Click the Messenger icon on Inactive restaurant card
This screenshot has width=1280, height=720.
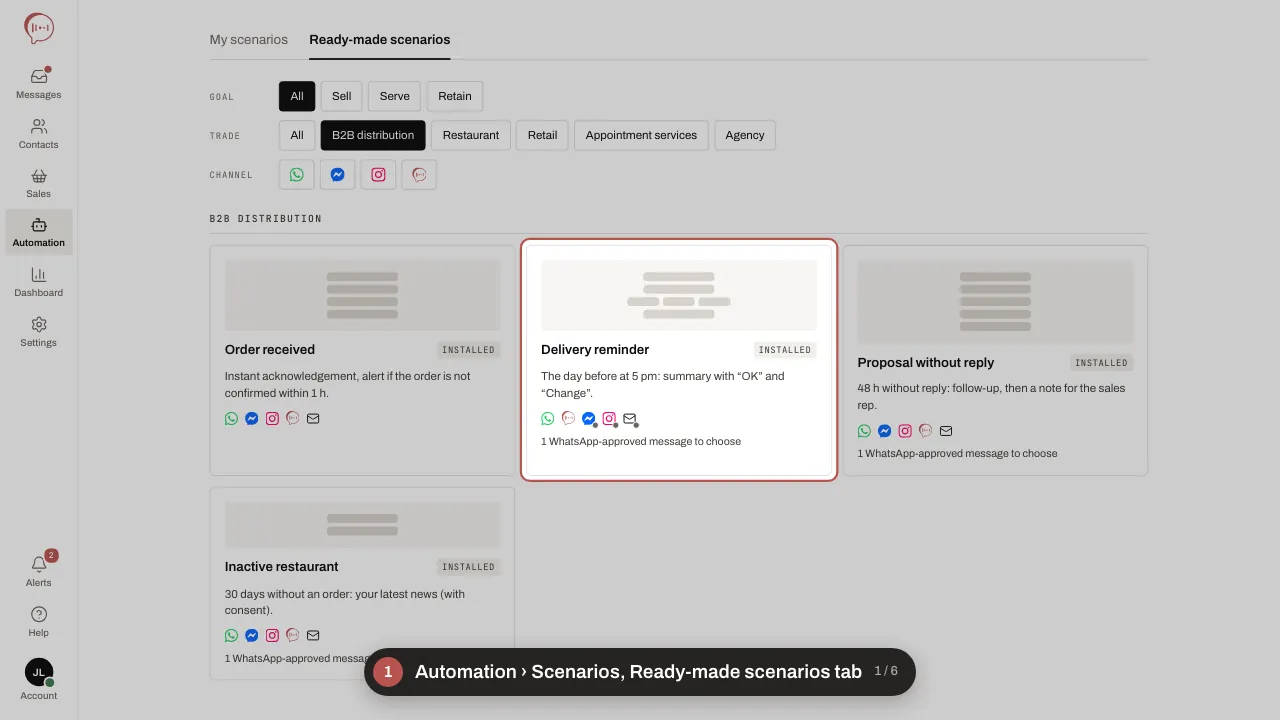[252, 636]
